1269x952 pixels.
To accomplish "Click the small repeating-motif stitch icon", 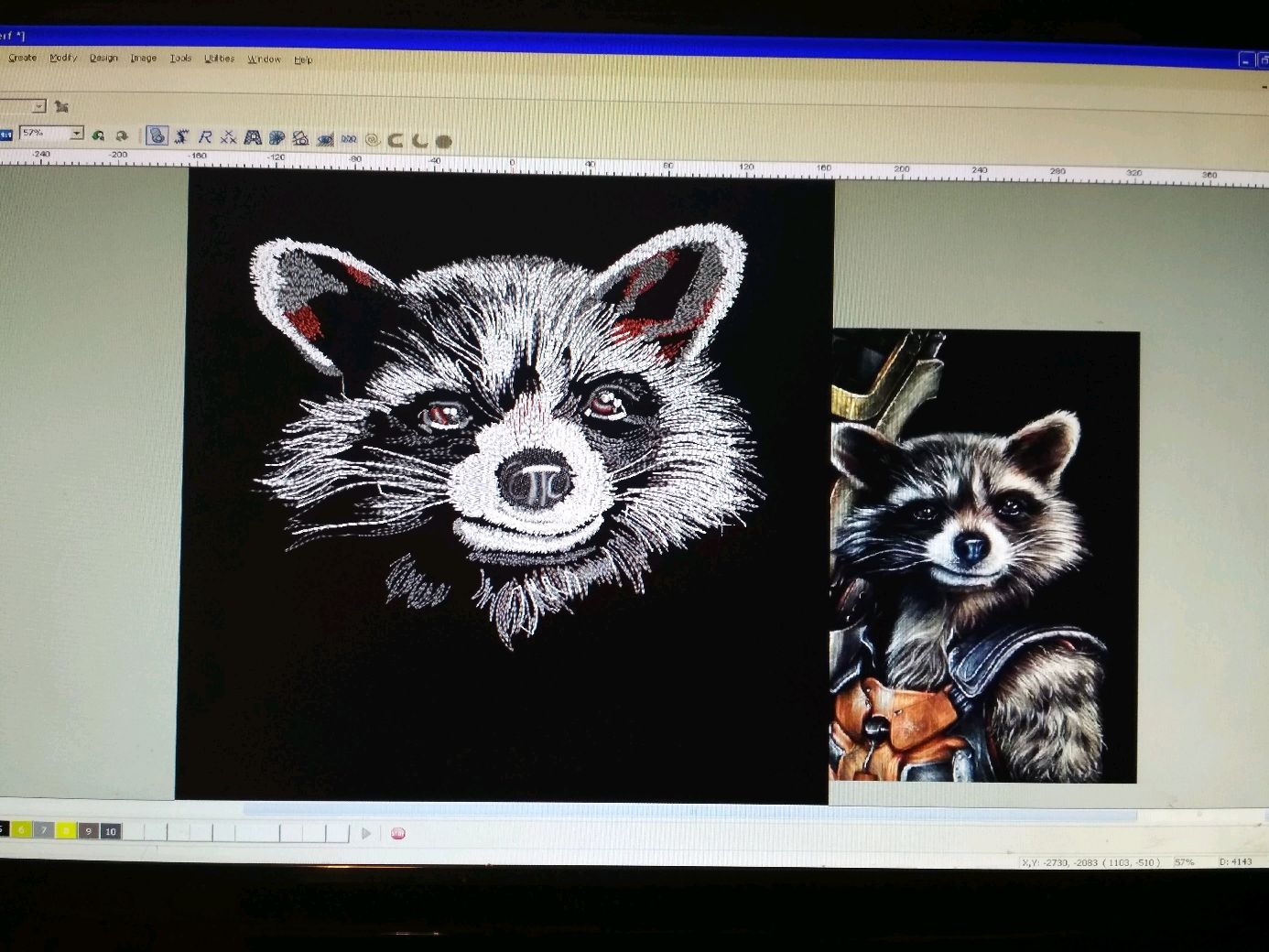I will pos(349,139).
